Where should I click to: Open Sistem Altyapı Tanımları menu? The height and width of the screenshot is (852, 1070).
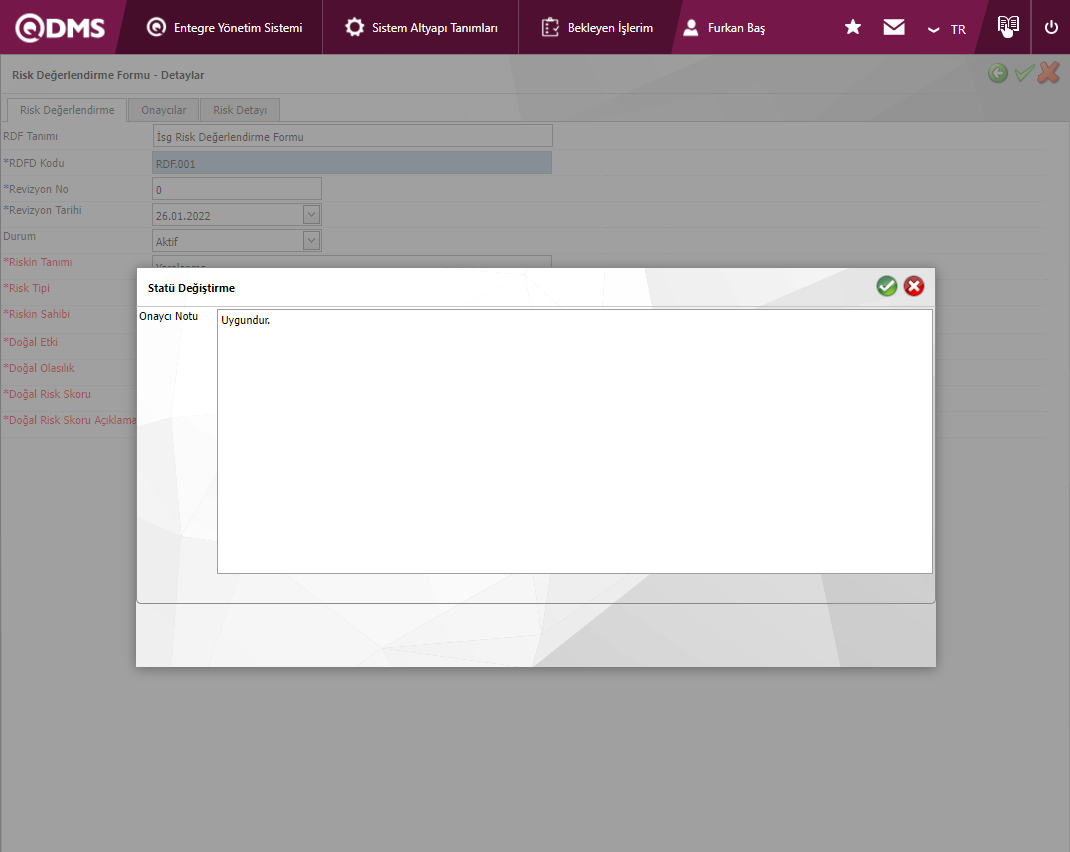click(421, 28)
